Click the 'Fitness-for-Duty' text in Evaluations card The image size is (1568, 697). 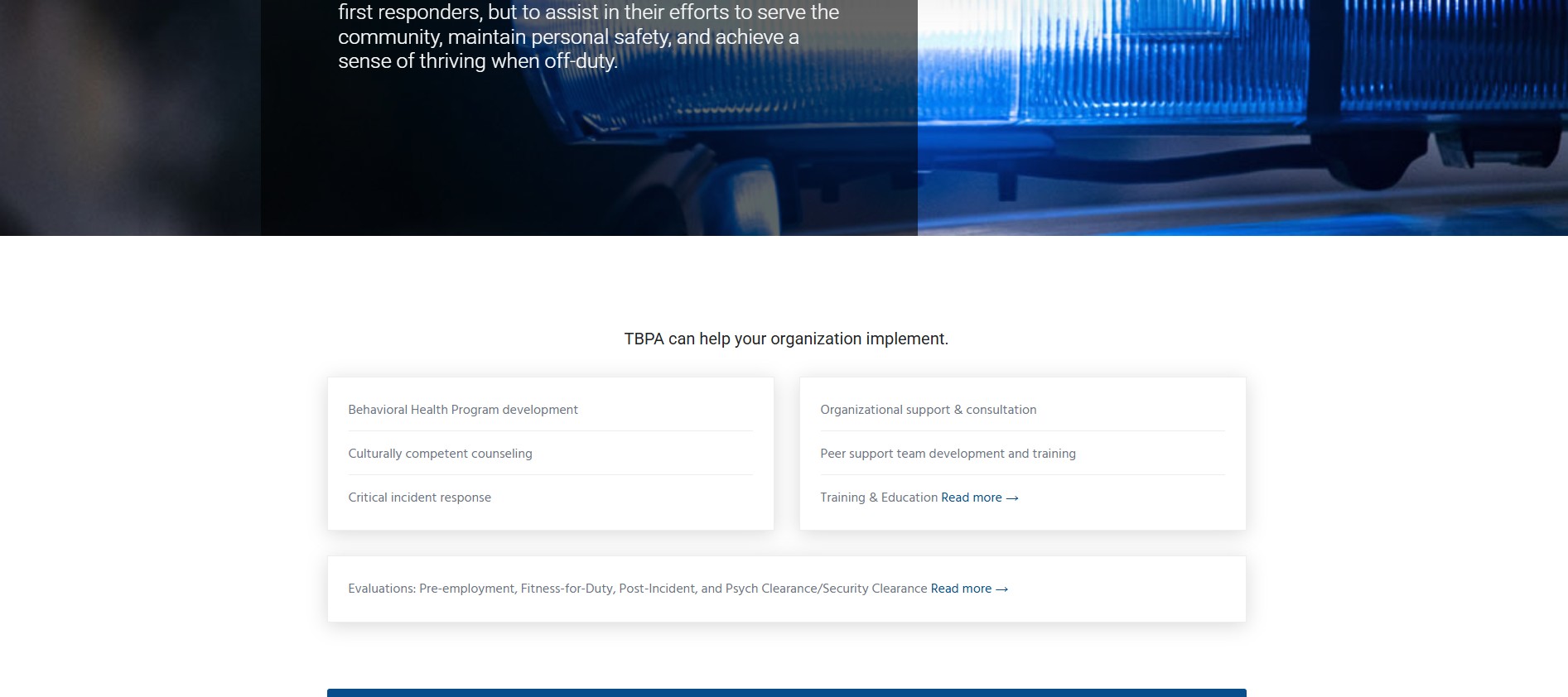pyautogui.click(x=567, y=589)
